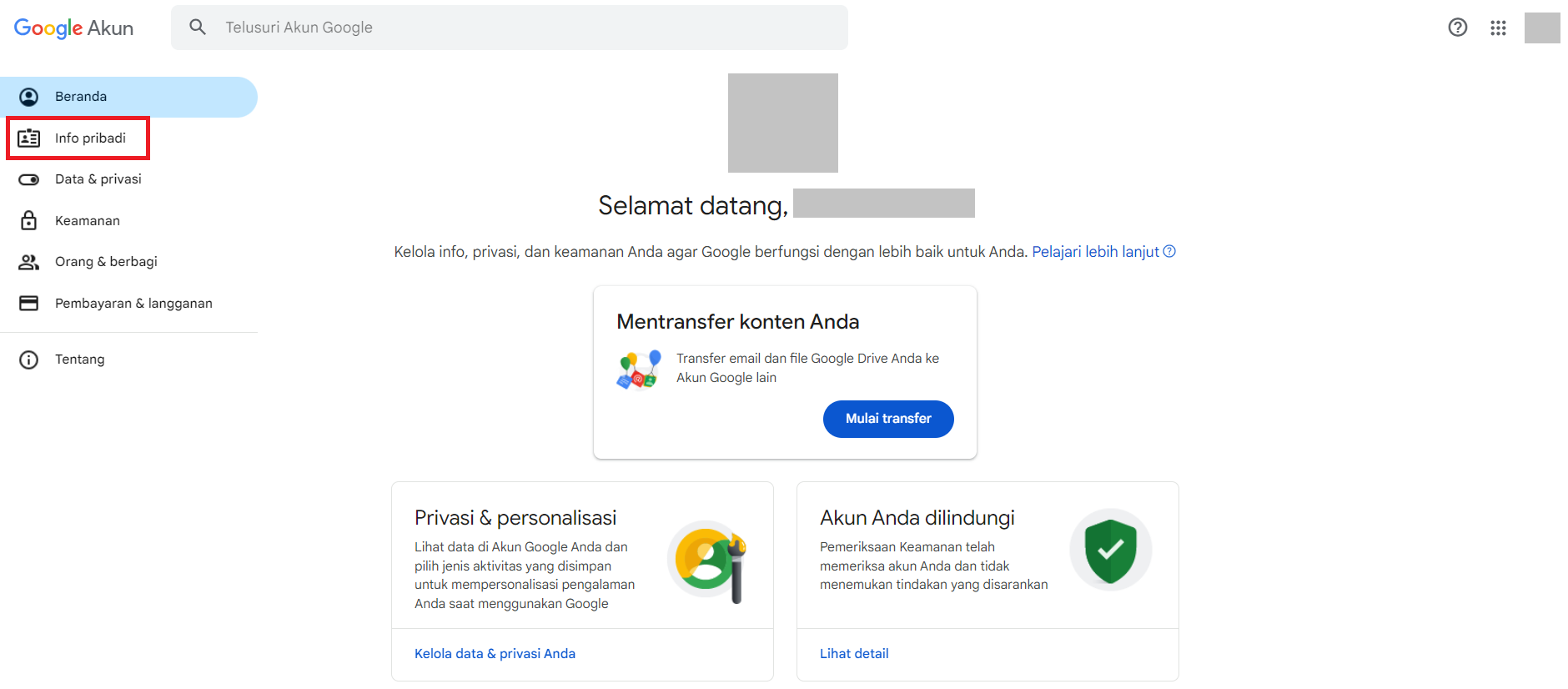Viewport: 1568px width, 689px height.
Task: Click the Akun Anda dilindungi heading
Action: tap(917, 518)
